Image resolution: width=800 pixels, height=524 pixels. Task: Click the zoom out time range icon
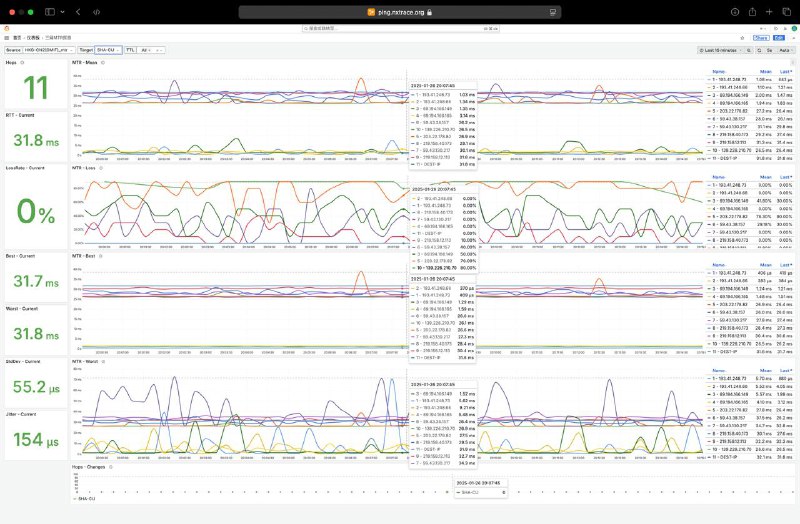(749, 50)
